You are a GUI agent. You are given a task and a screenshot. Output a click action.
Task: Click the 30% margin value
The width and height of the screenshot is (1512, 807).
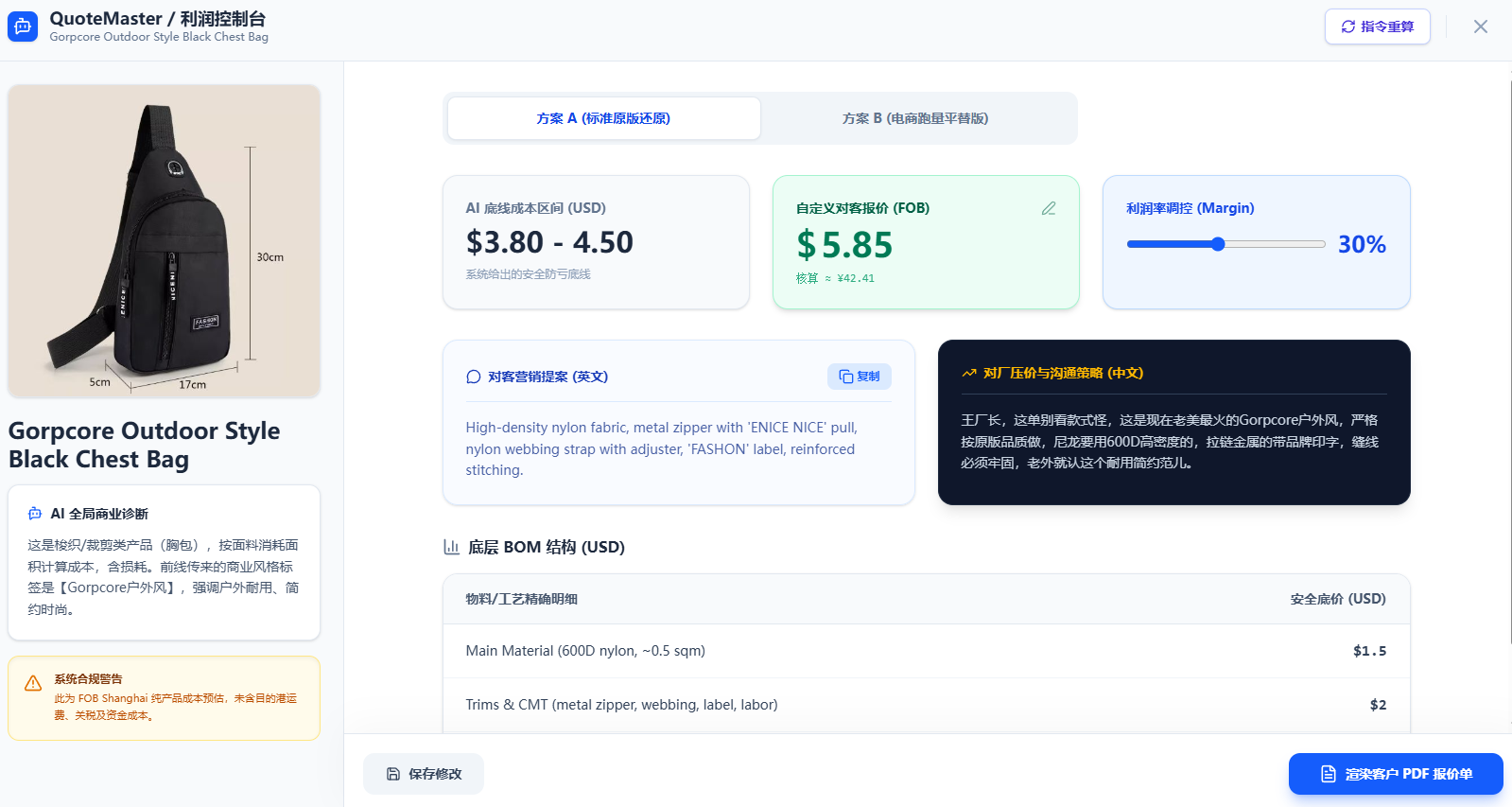click(x=1362, y=244)
